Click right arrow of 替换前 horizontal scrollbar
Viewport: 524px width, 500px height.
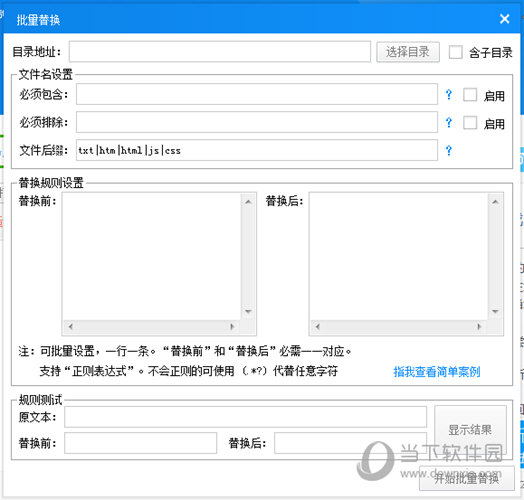(232, 327)
